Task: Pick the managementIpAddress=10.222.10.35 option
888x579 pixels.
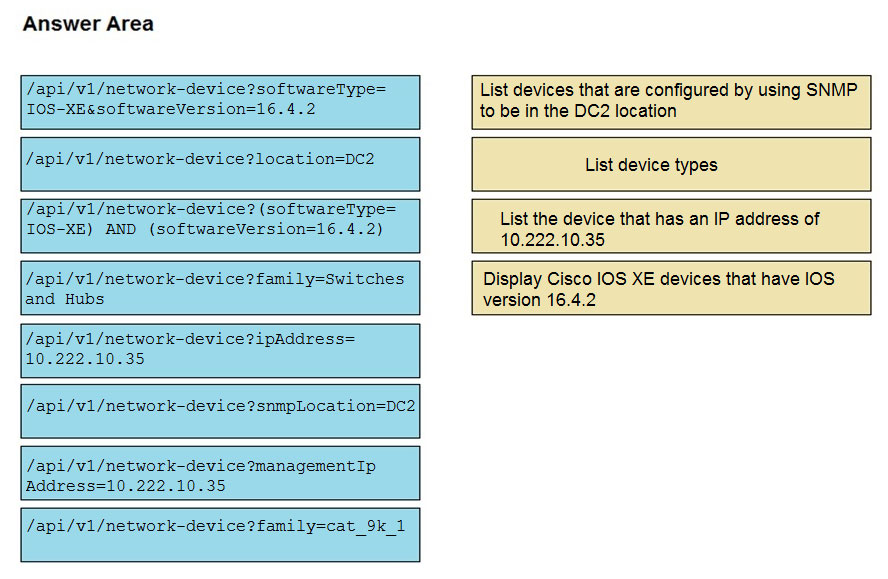Action: pos(220,473)
